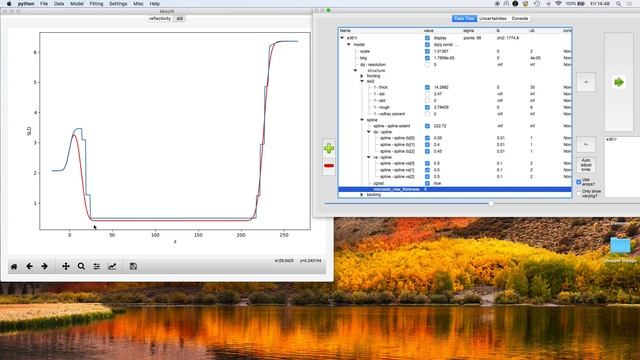This screenshot has width=640, height=360.
Task: Click the small button left of green arrow
Action: coord(586,82)
